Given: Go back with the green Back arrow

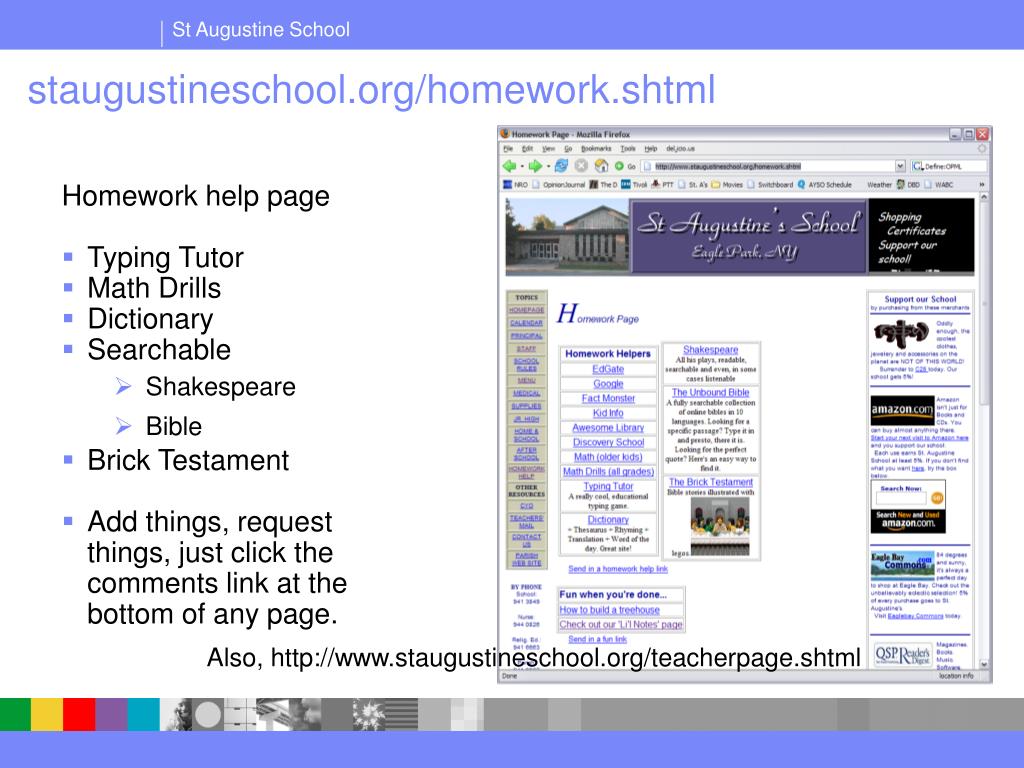Looking at the screenshot, I should 509,166.
